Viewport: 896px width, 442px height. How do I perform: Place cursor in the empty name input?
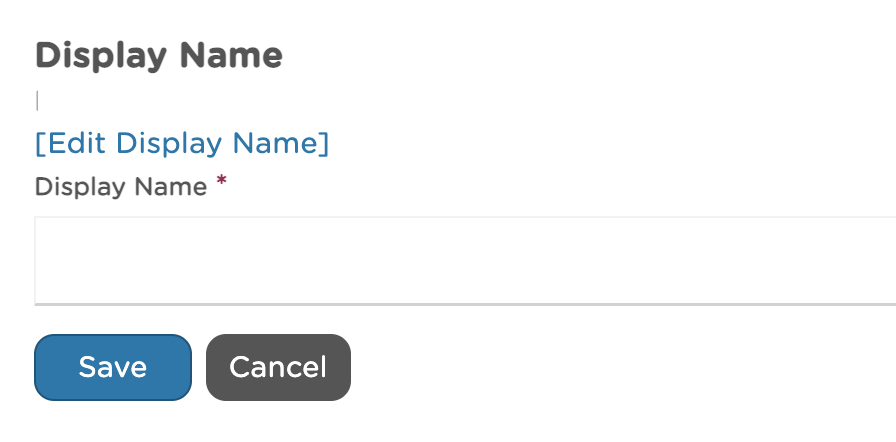tap(465, 260)
